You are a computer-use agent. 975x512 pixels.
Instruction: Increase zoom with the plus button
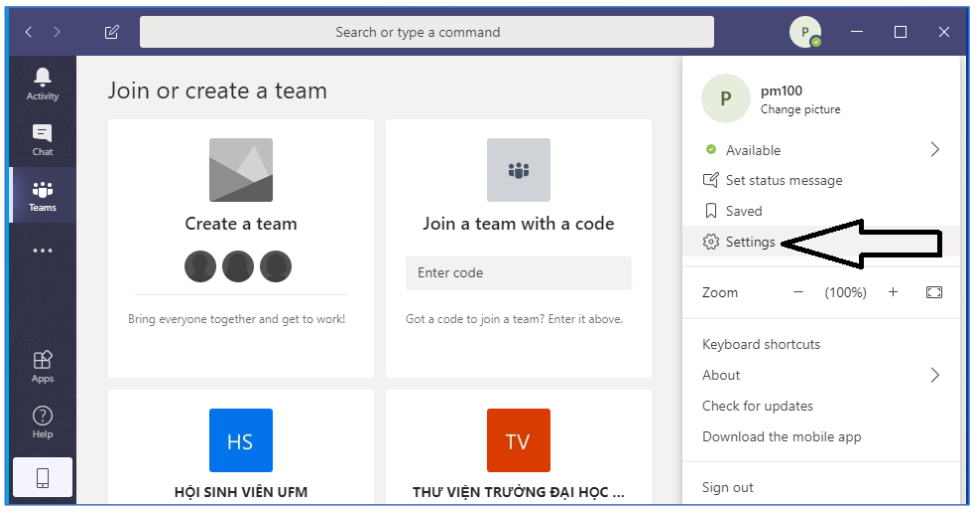coord(893,292)
